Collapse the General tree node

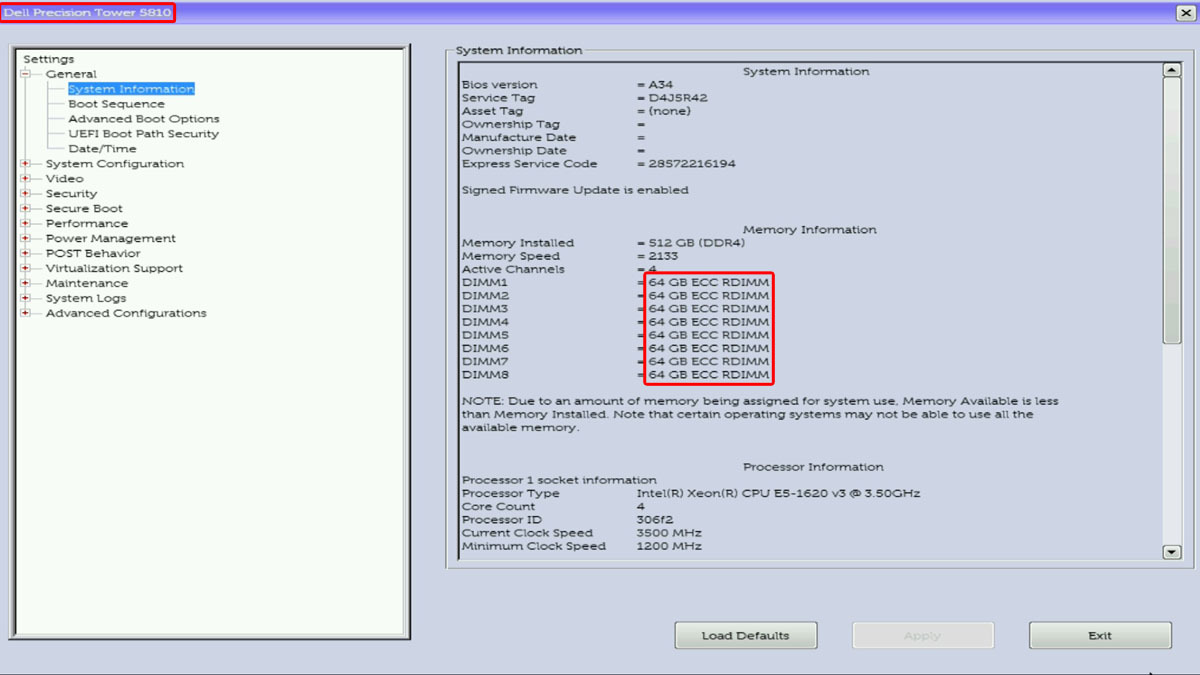[x=25, y=74]
